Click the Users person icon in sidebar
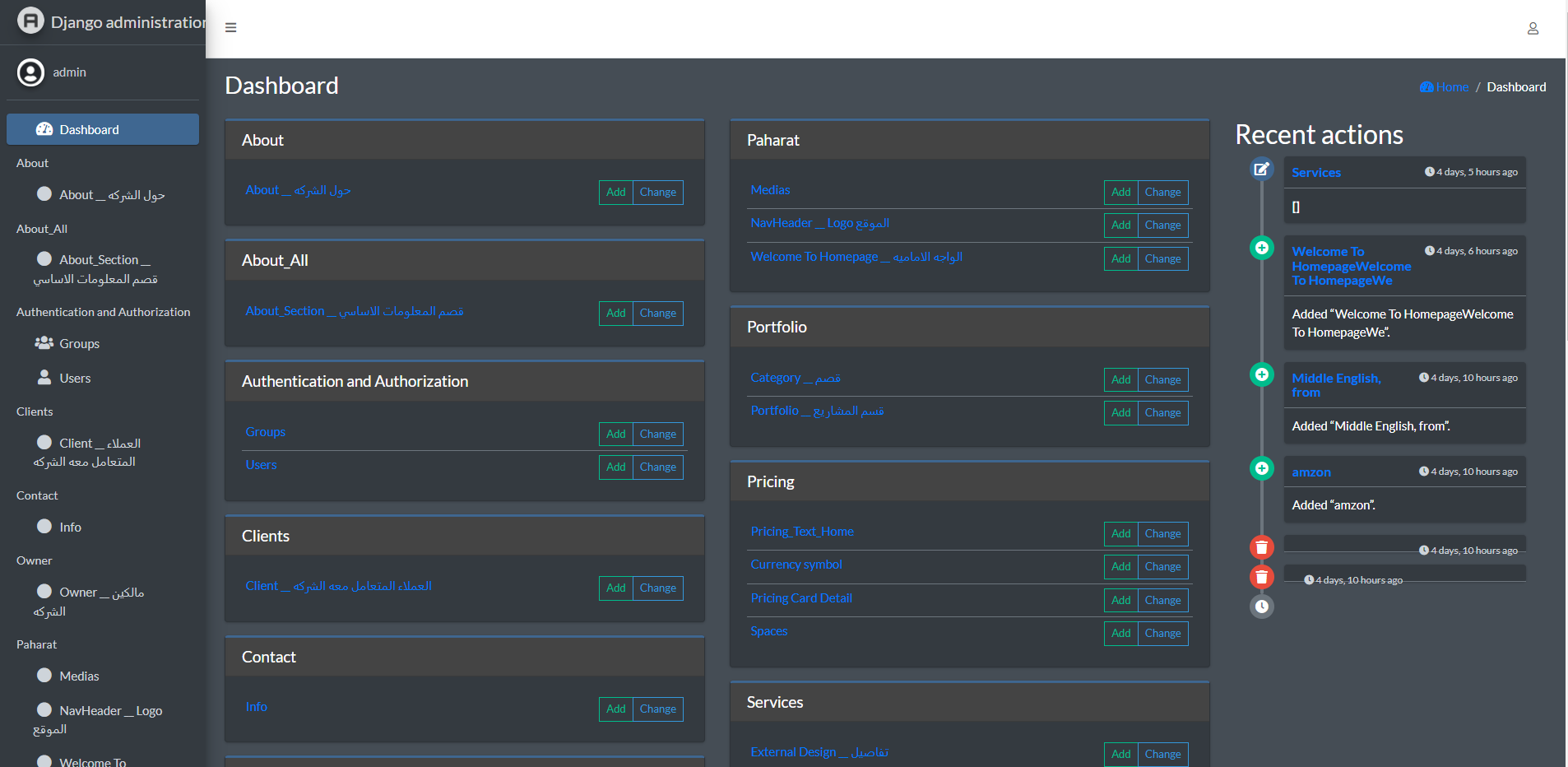This screenshot has width=1568, height=767. (x=44, y=378)
